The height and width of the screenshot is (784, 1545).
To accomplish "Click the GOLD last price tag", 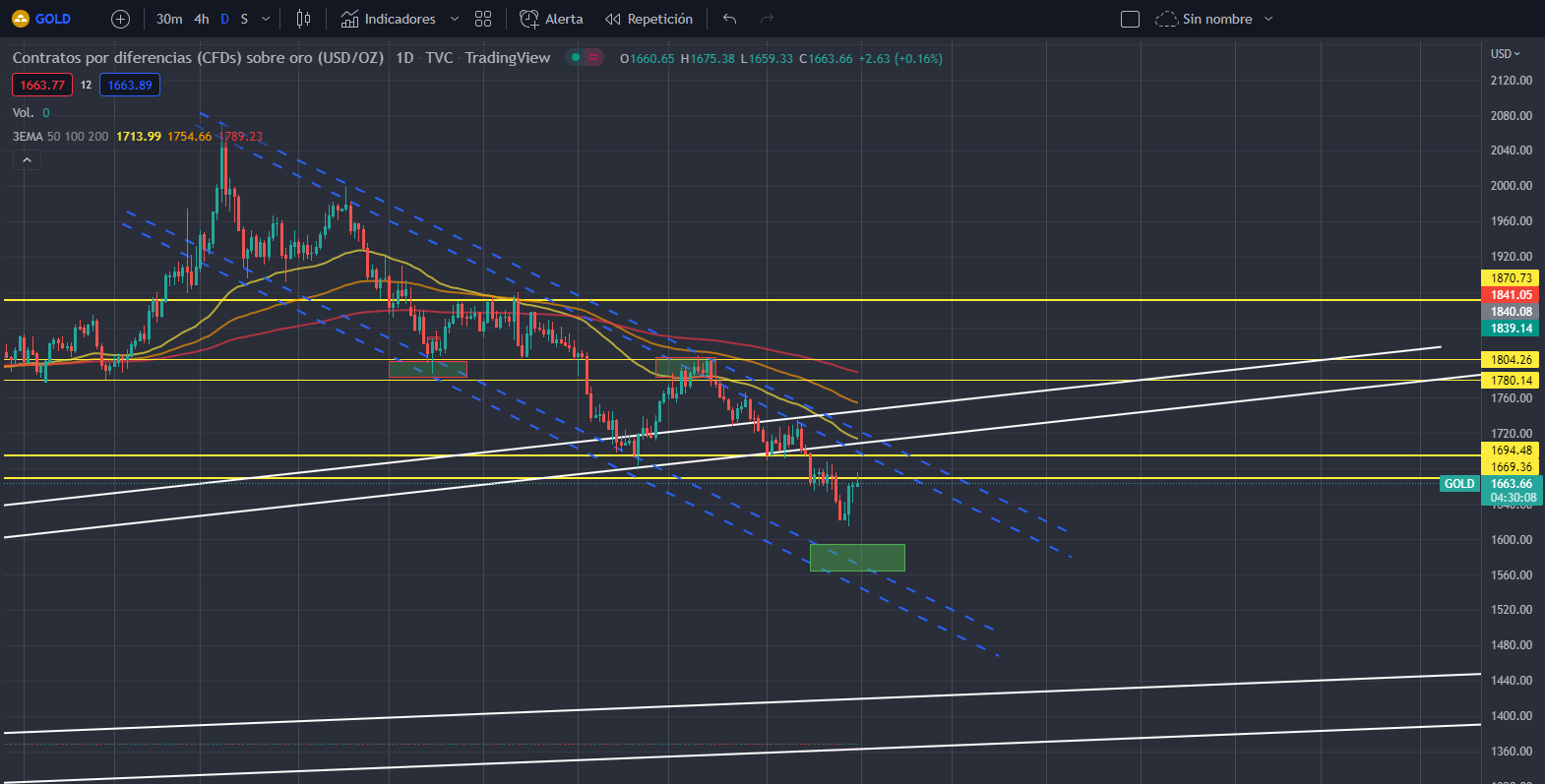I will [x=1459, y=484].
